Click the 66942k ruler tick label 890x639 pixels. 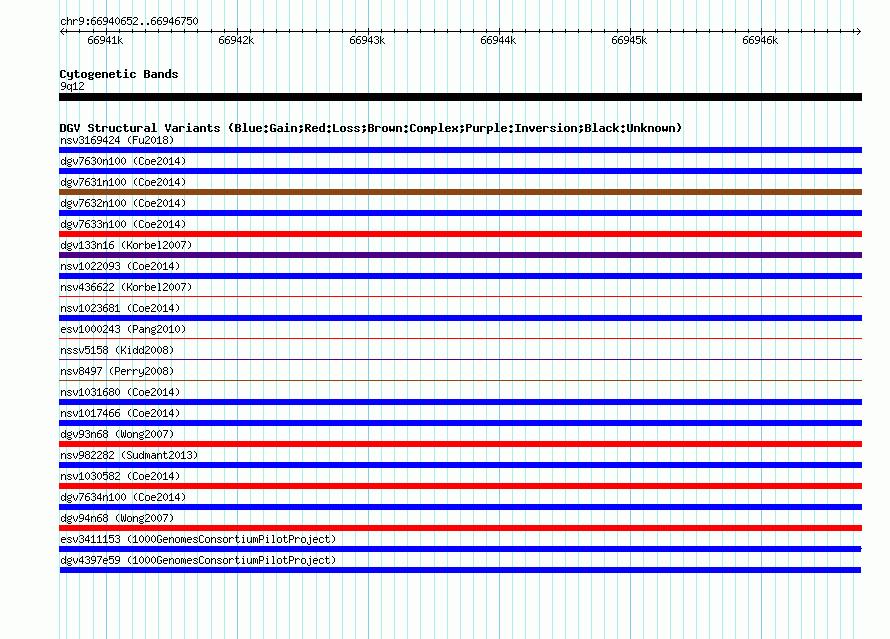click(x=236, y=40)
